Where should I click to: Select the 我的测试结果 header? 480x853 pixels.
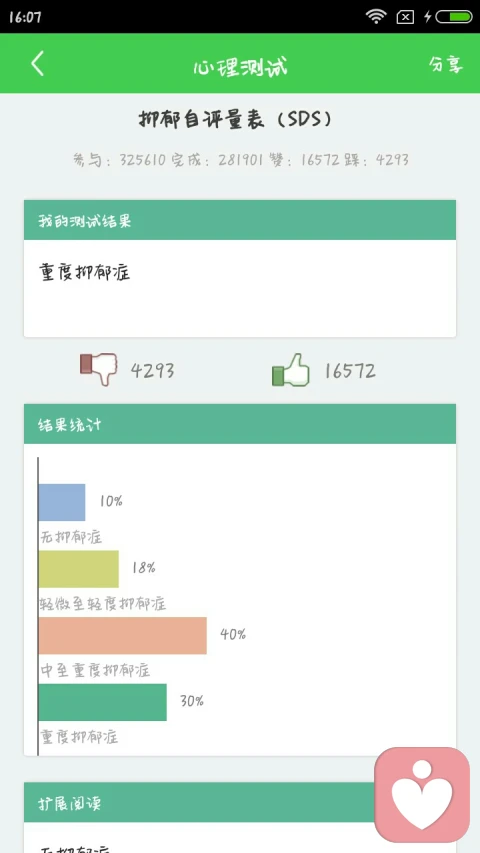(239, 220)
